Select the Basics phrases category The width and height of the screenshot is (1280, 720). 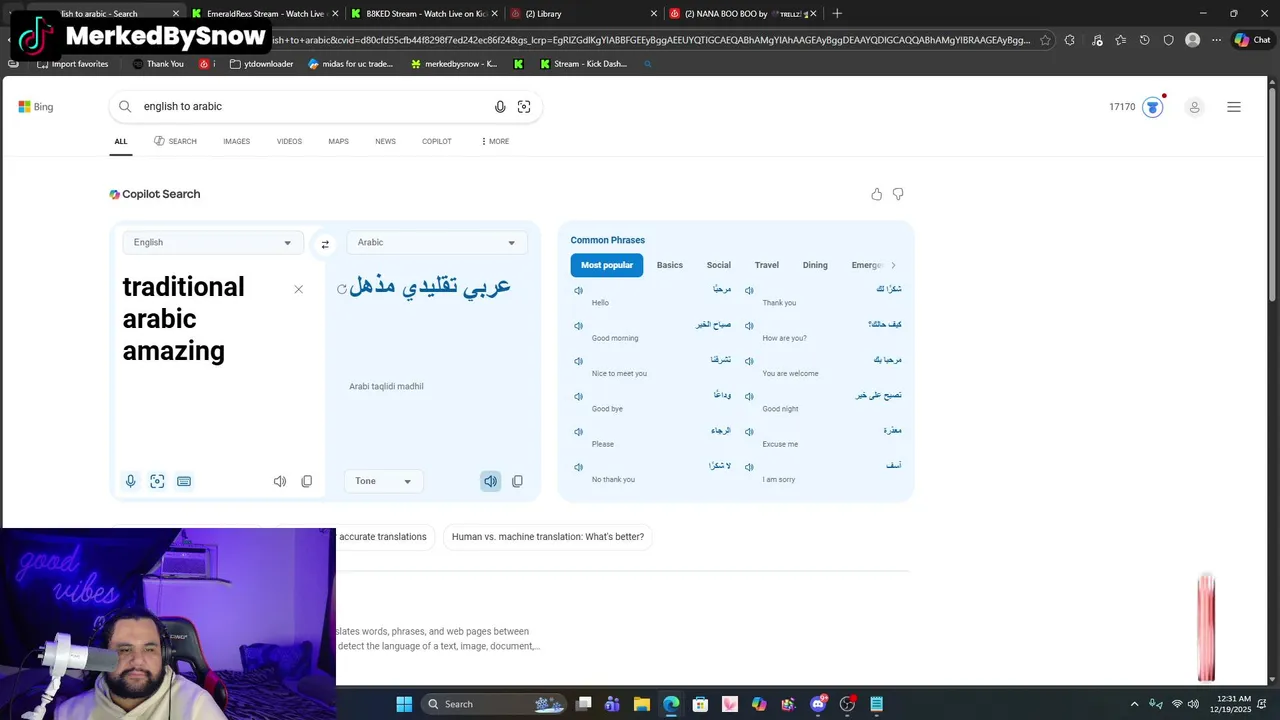(670, 265)
